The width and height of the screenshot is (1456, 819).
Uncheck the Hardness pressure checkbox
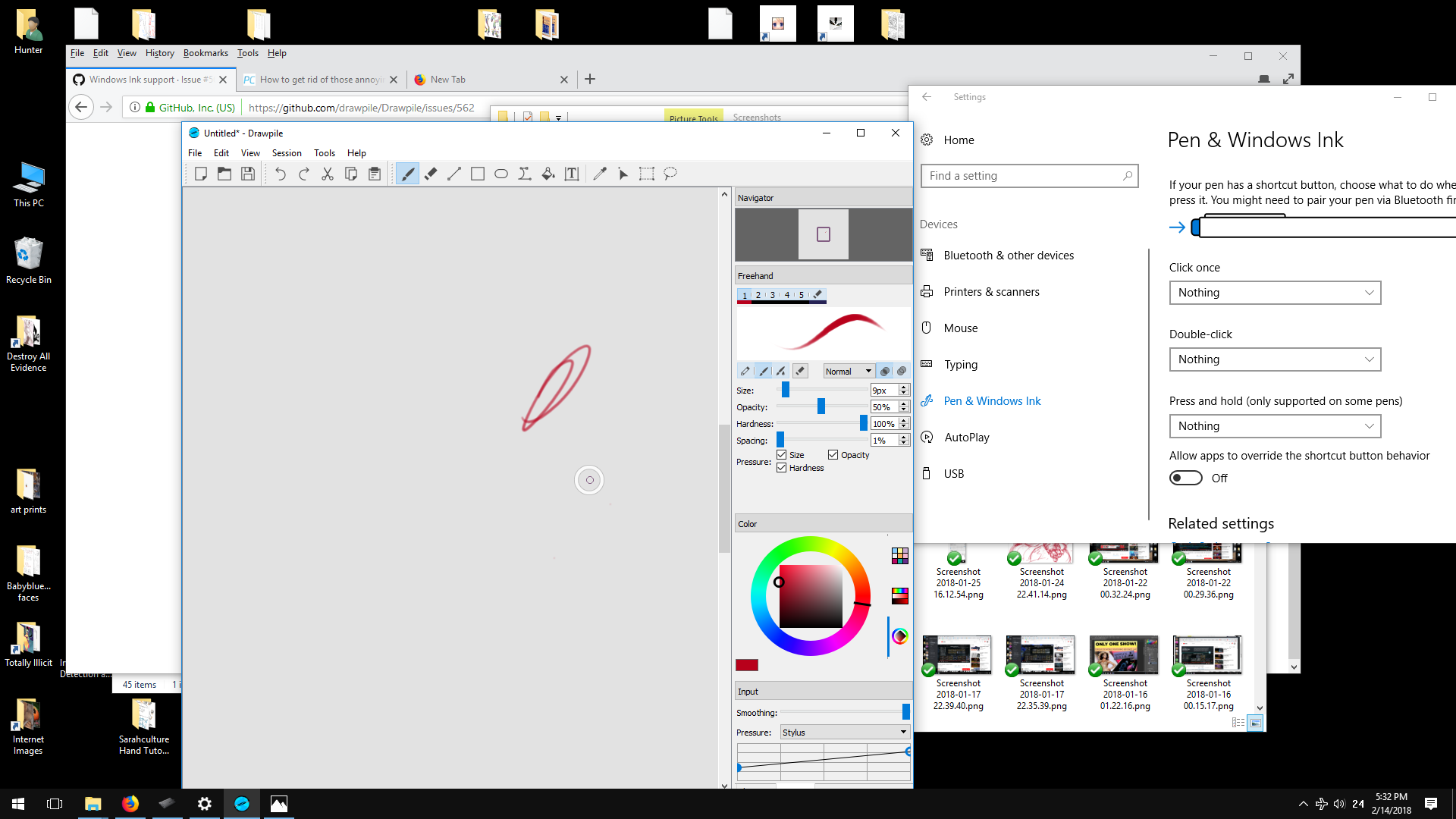783,468
